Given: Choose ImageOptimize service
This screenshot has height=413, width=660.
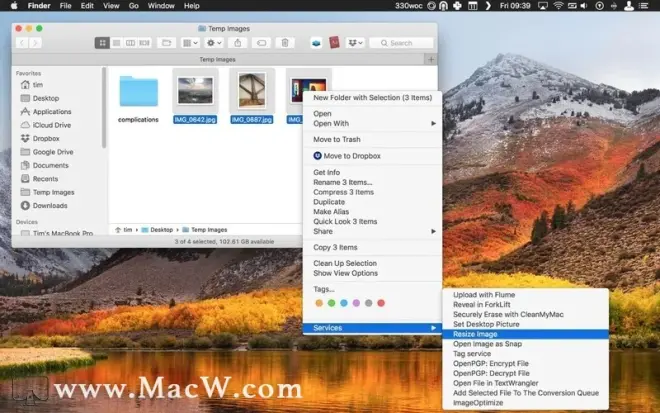Looking at the screenshot, I should (525, 403).
